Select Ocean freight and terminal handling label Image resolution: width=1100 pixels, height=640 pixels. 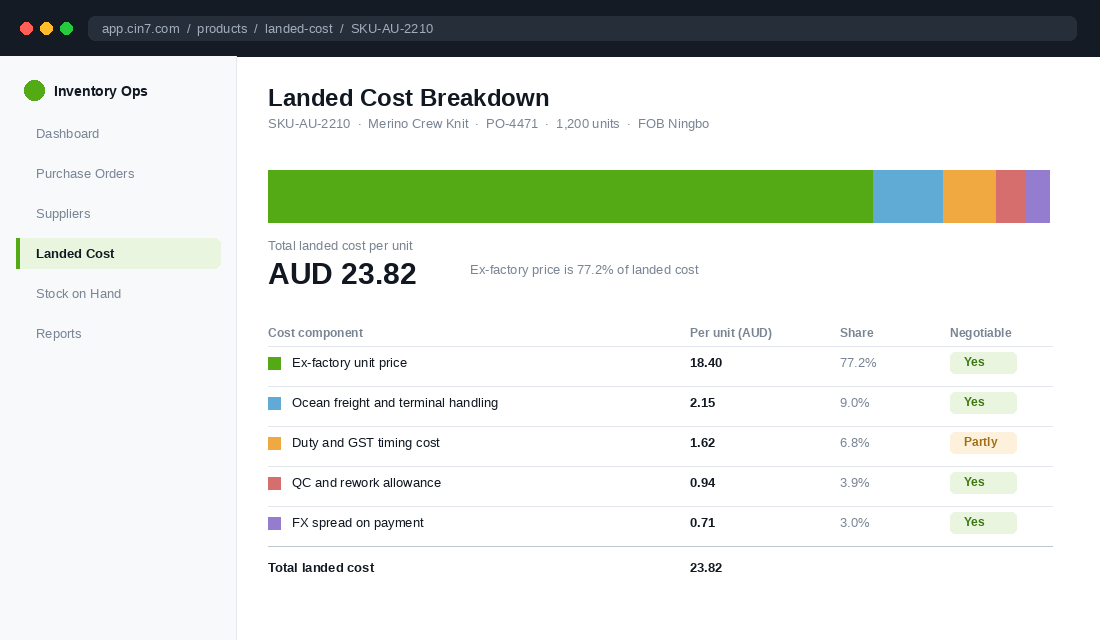(395, 403)
